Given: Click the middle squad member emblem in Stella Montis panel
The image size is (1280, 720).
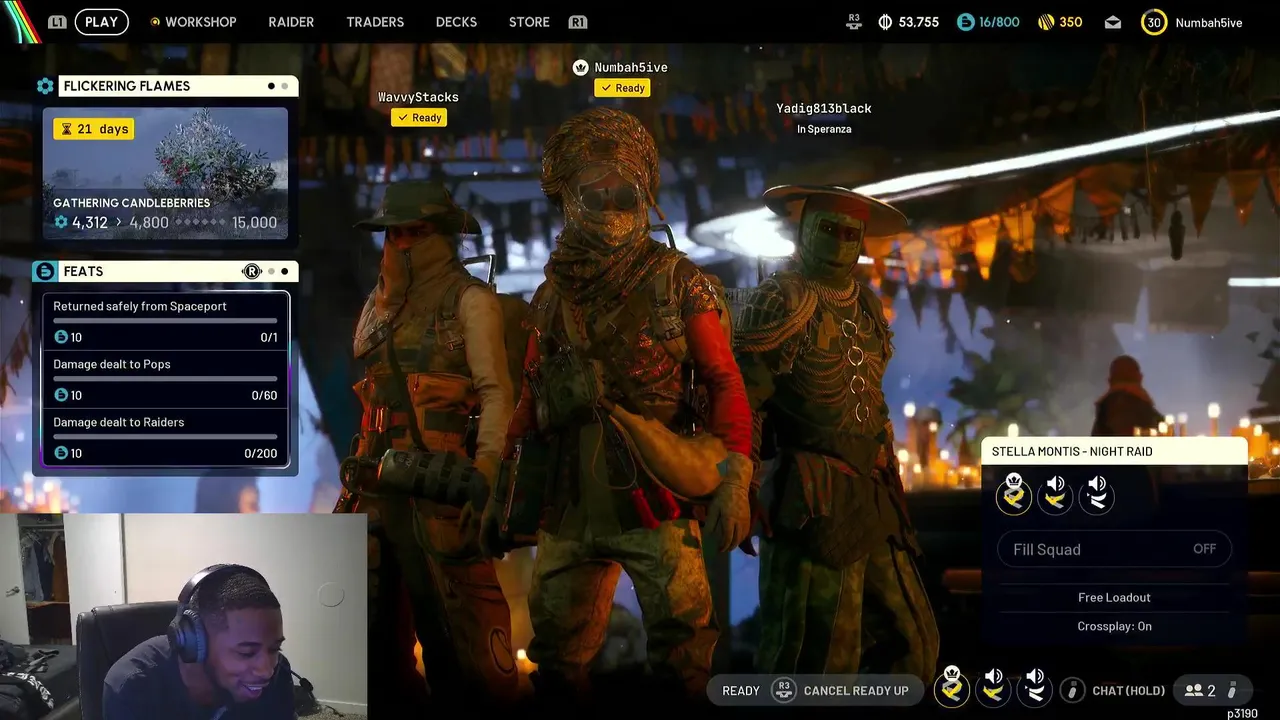Looking at the screenshot, I should tap(1055, 494).
